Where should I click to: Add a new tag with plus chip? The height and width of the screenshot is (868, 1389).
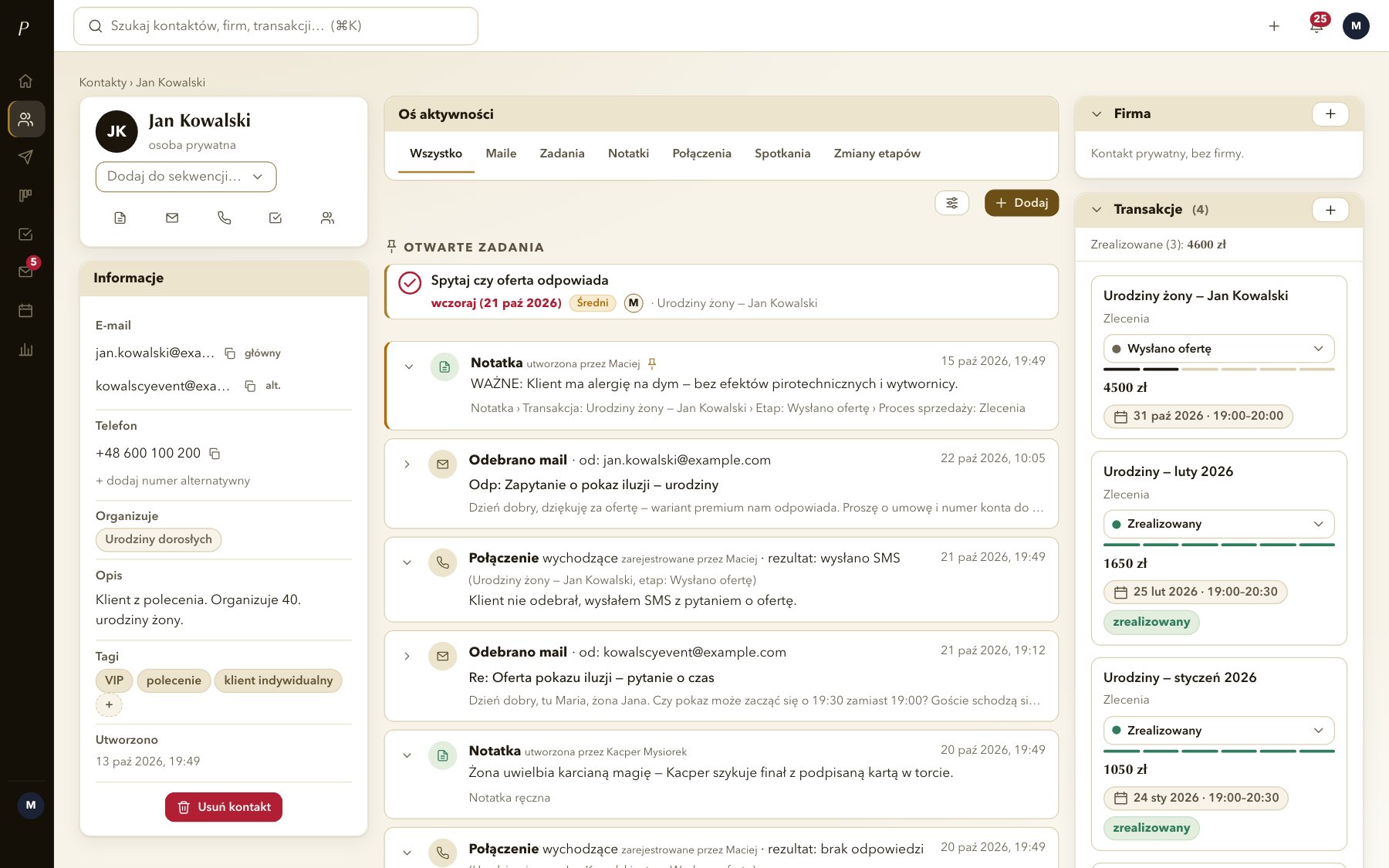click(109, 704)
